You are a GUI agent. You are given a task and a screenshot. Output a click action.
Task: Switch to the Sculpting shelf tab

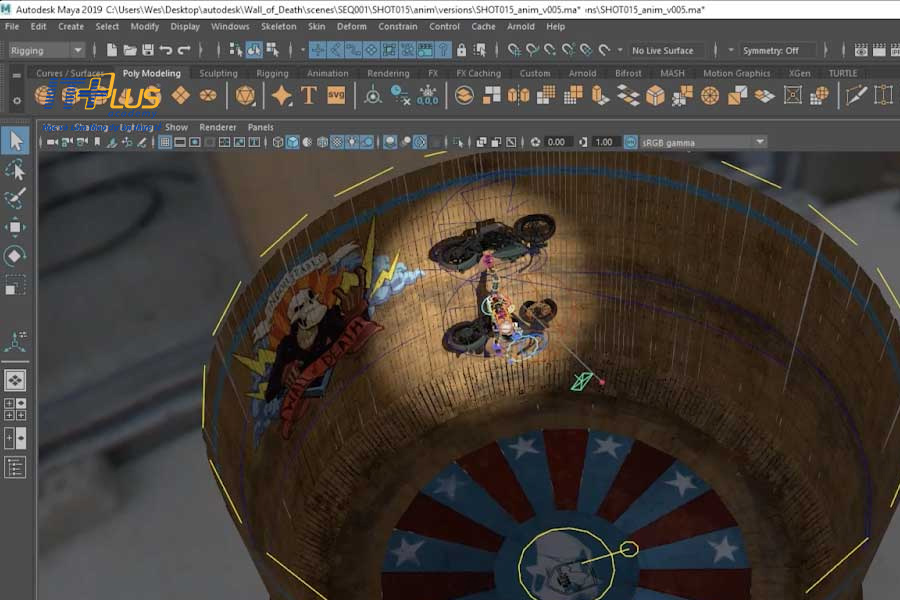click(218, 73)
